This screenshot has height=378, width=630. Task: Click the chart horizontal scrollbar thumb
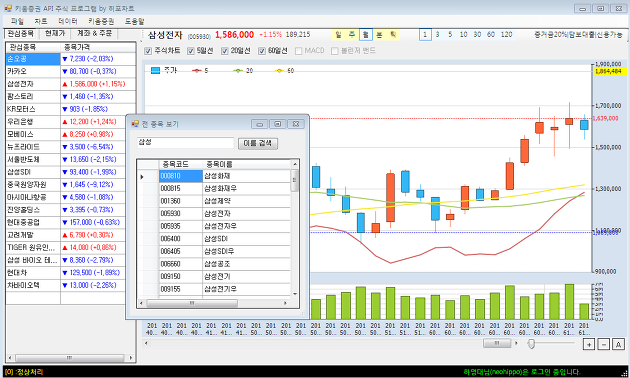point(497,343)
